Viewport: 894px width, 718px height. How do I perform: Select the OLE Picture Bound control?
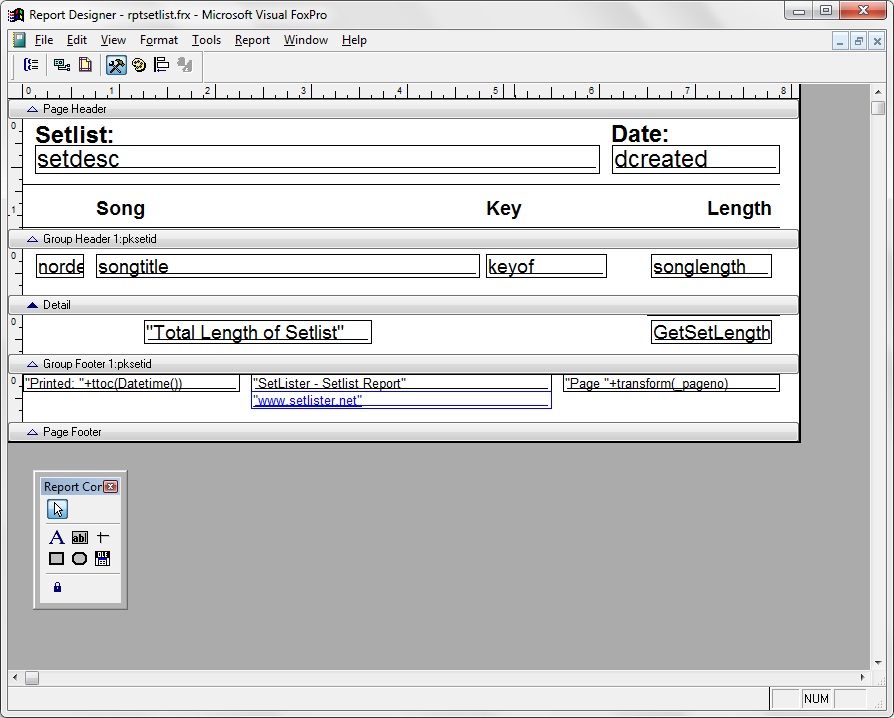tap(102, 559)
